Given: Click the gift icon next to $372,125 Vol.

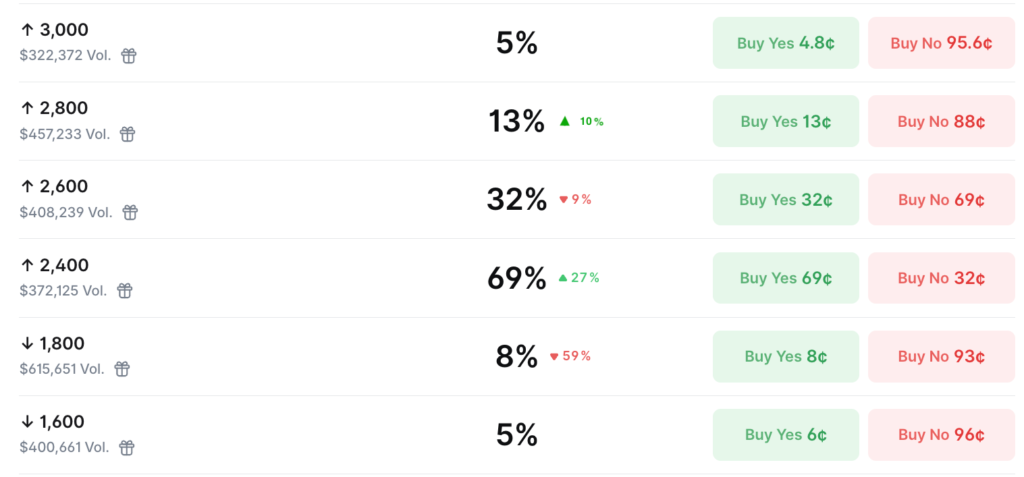Looking at the screenshot, I should 125,291.
